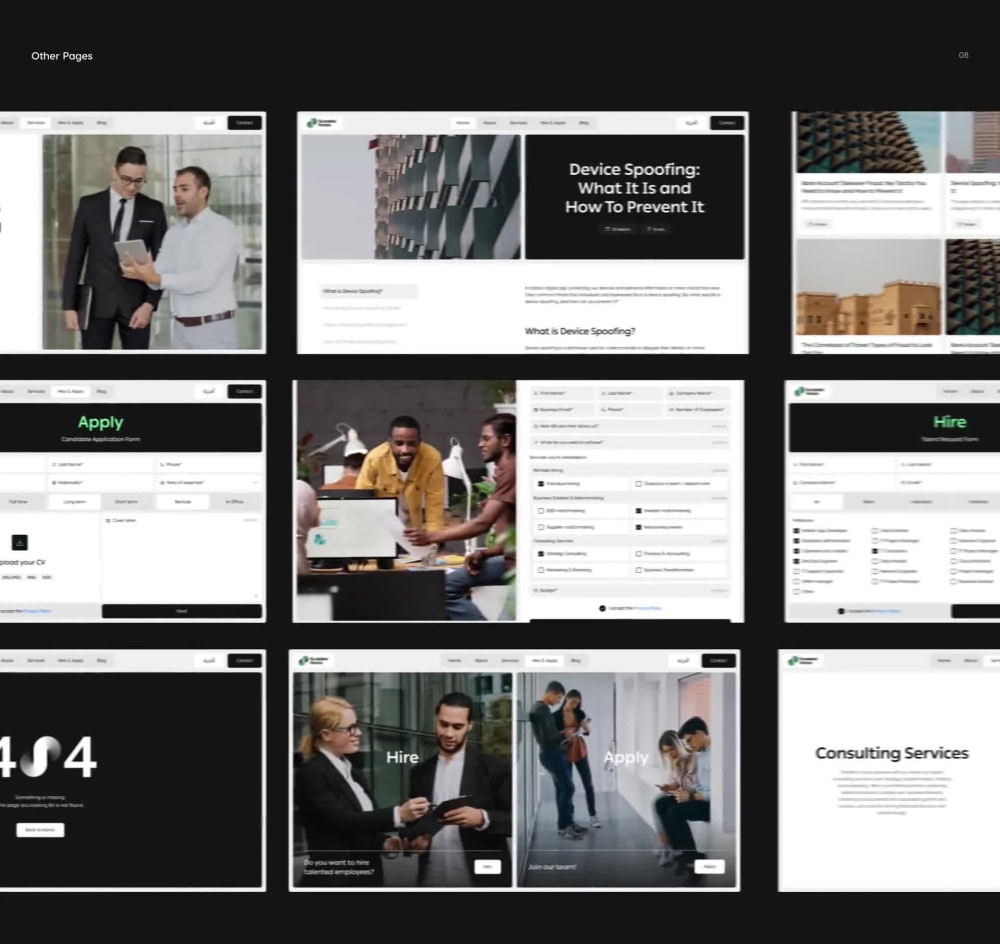Click the 'Consulting Services' heading

pyautogui.click(x=892, y=753)
